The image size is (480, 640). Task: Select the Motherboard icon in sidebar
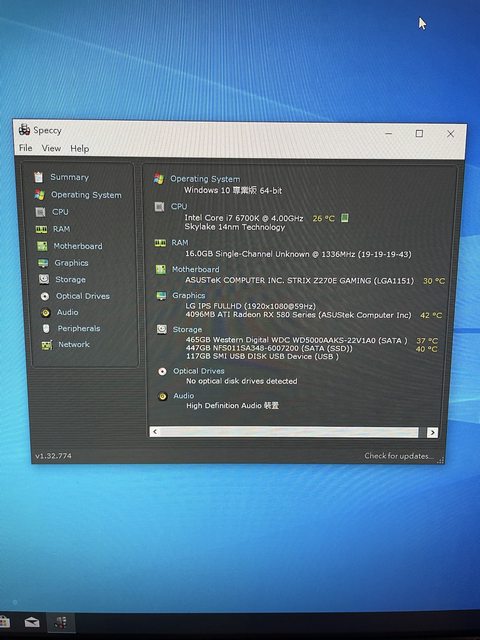tap(42, 246)
